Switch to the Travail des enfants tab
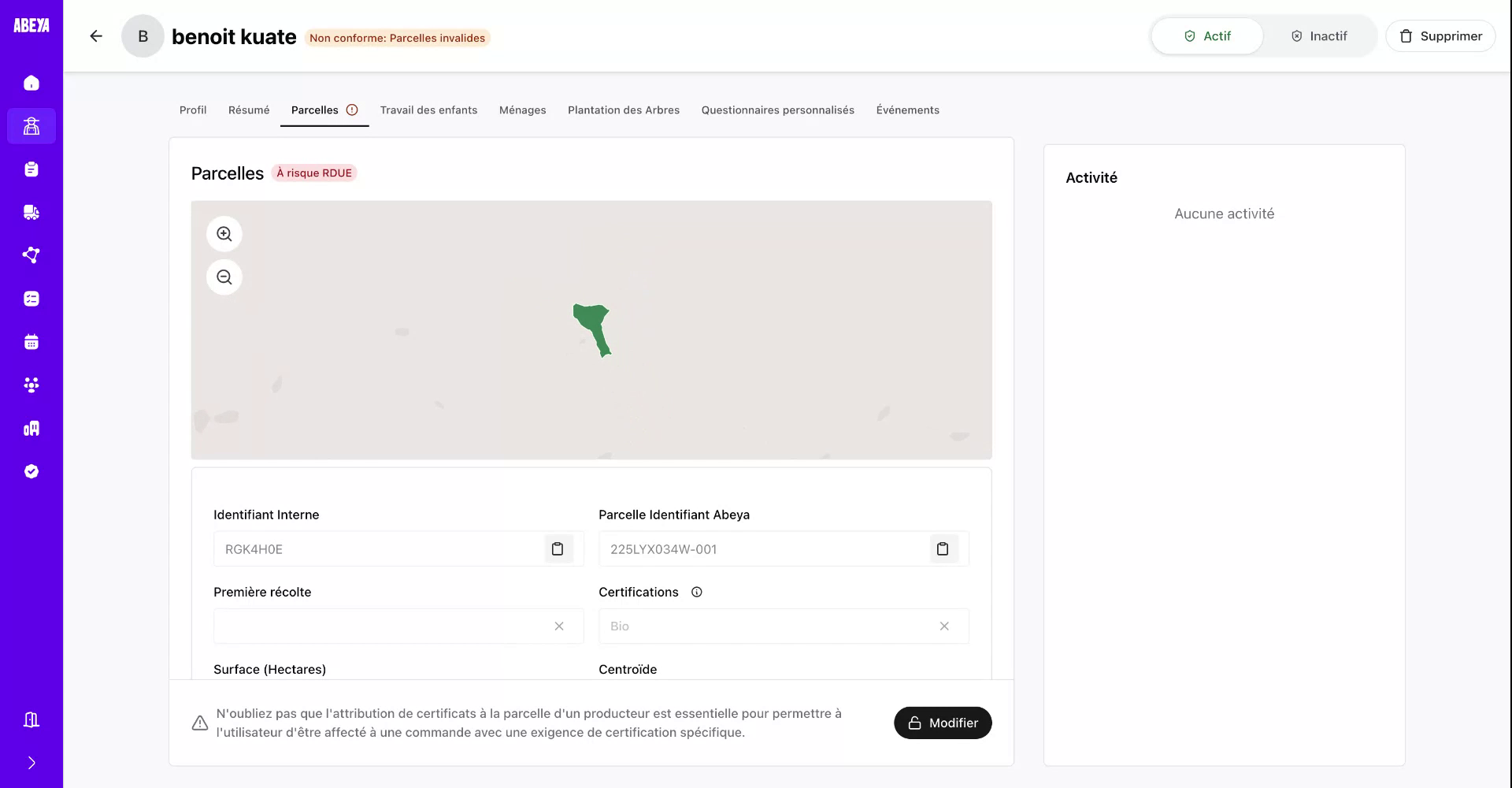 (x=428, y=110)
